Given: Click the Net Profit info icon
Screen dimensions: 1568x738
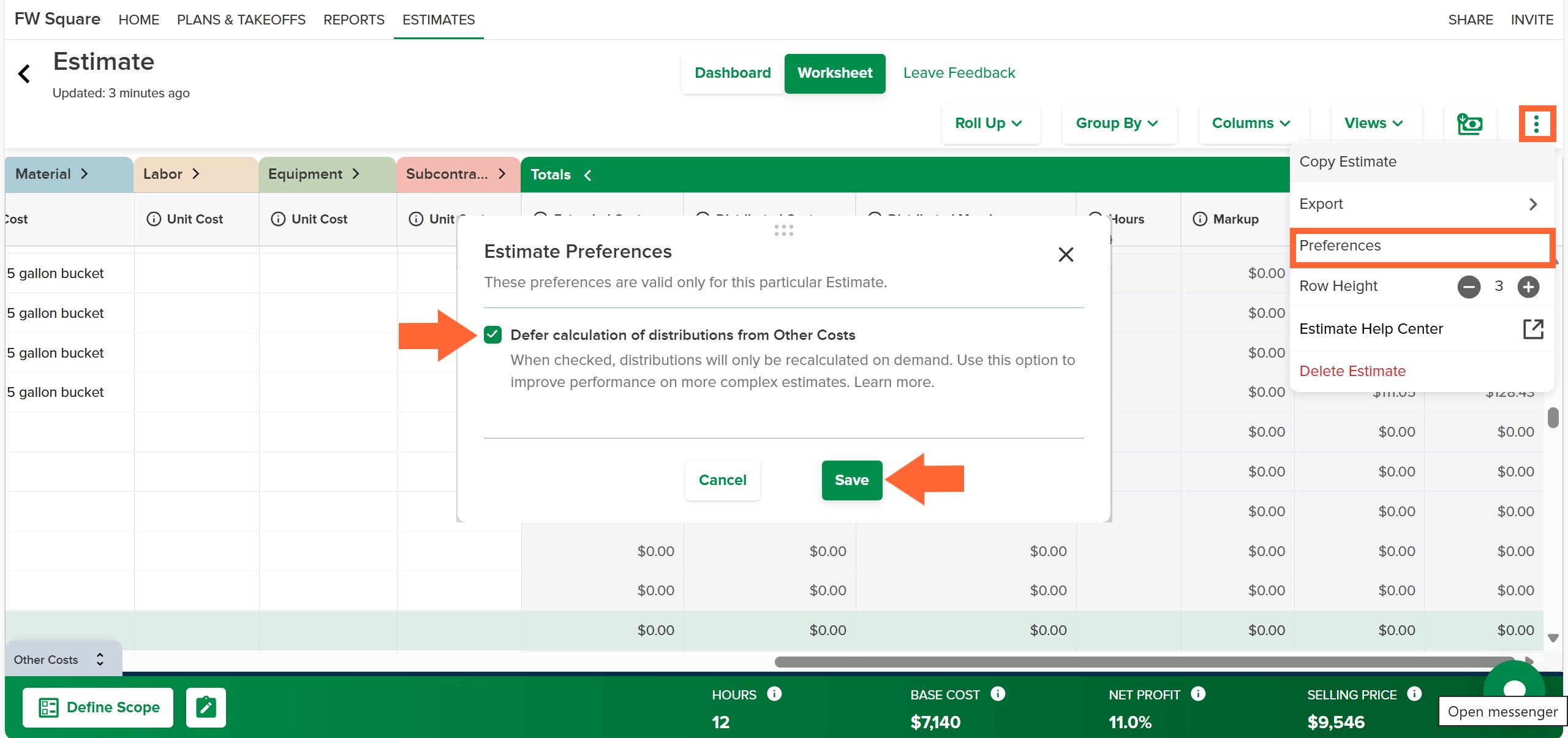Looking at the screenshot, I should click(1198, 694).
